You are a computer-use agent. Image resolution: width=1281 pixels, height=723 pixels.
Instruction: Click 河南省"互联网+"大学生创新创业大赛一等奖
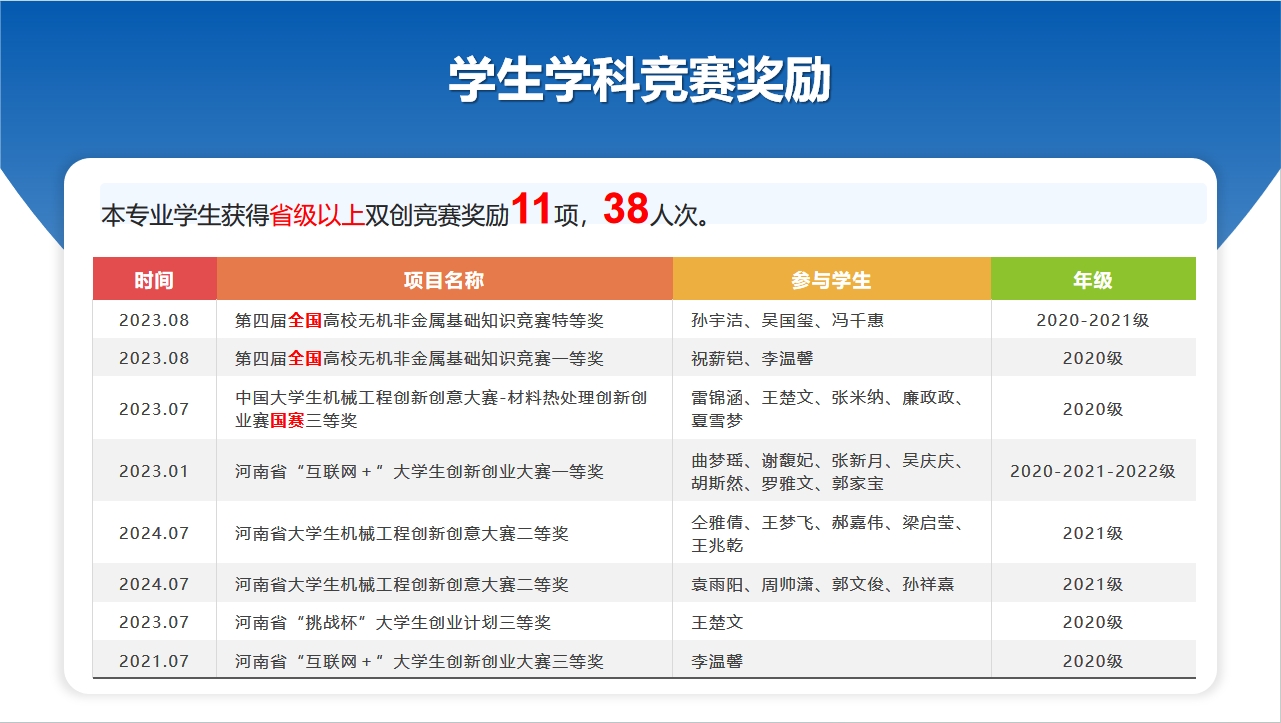point(419,471)
